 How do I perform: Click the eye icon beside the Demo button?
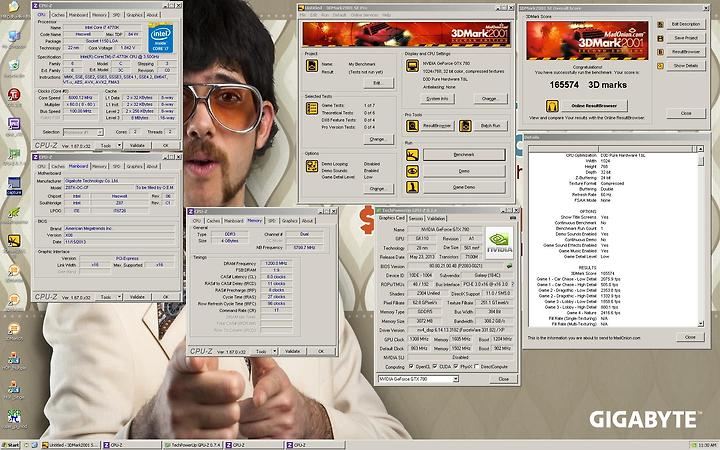412,171
